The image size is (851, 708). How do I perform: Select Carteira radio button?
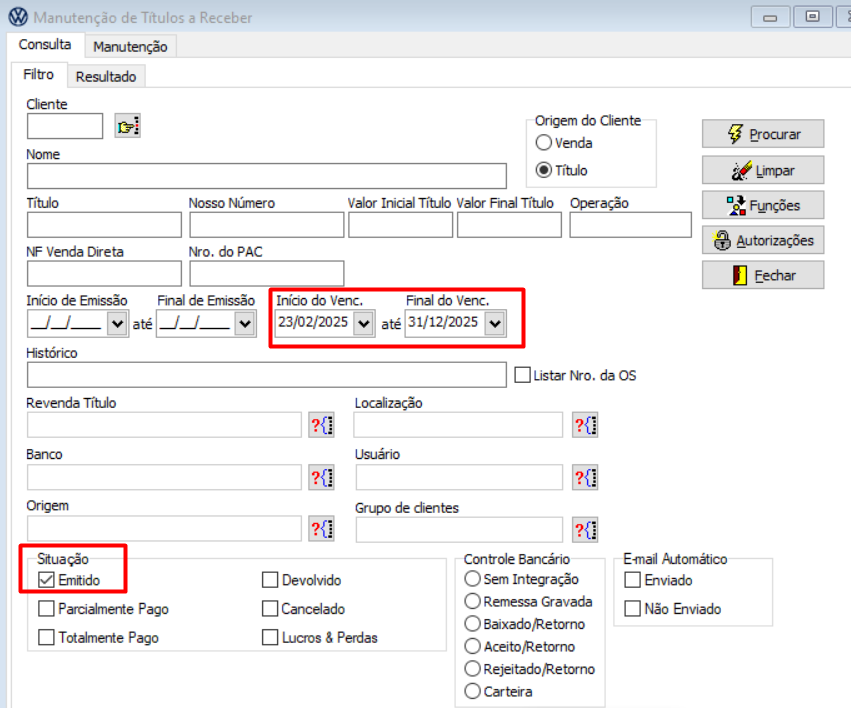click(473, 691)
